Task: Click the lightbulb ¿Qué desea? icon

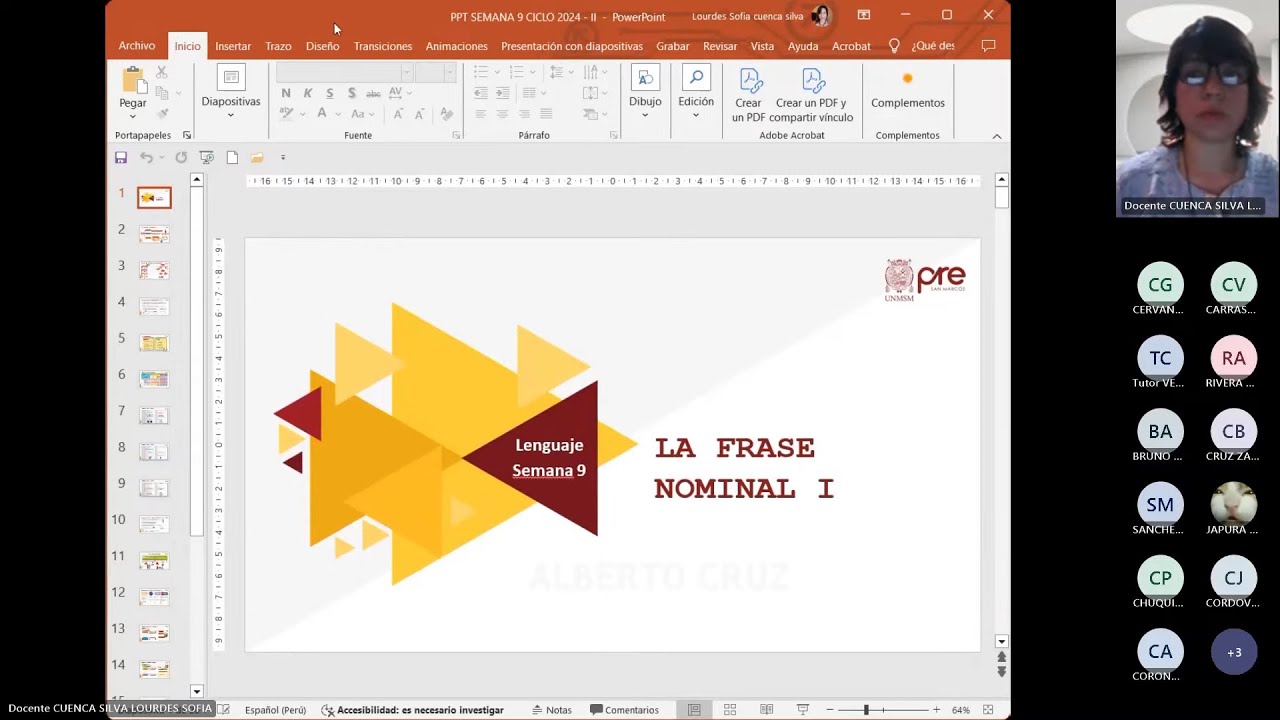Action: point(894,46)
